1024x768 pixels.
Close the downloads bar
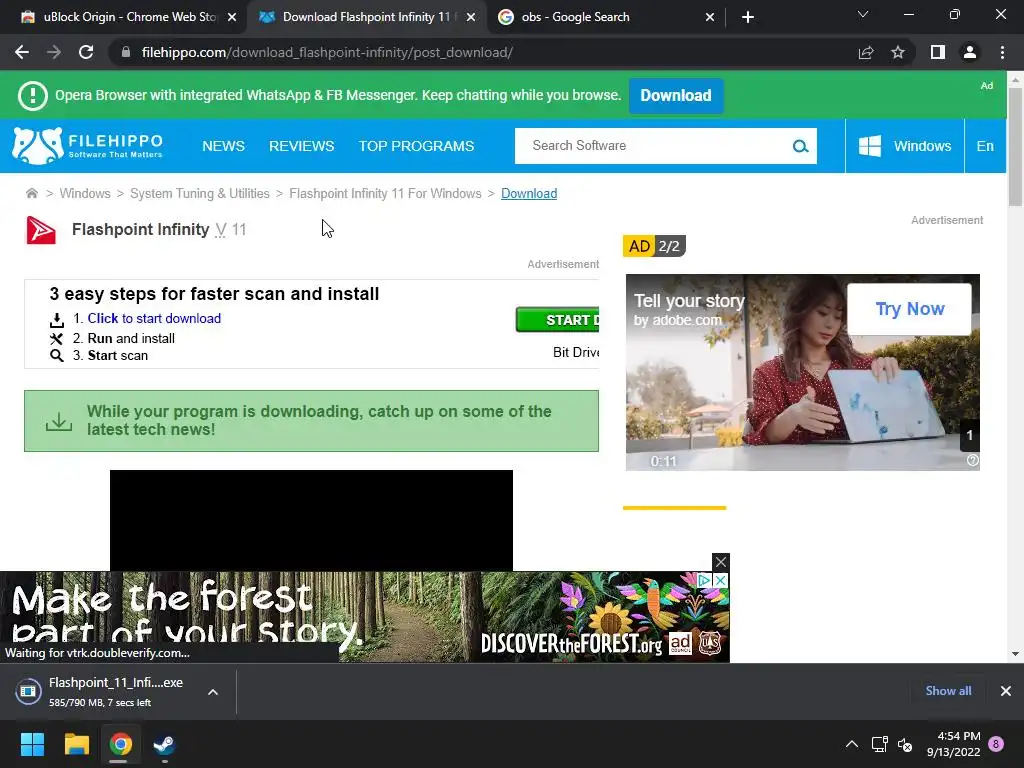(x=1006, y=691)
